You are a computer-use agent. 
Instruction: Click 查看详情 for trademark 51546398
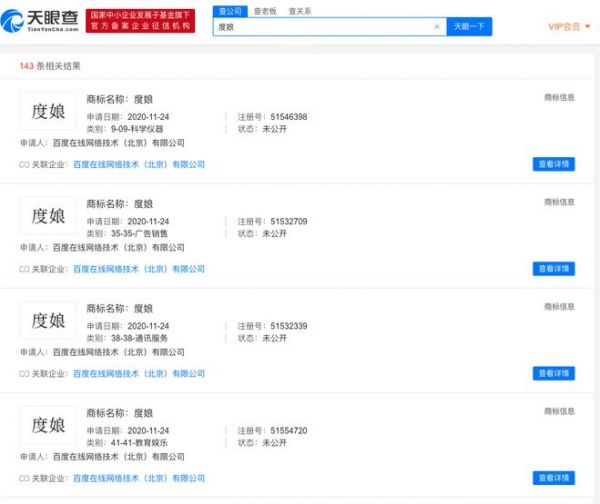point(553,164)
